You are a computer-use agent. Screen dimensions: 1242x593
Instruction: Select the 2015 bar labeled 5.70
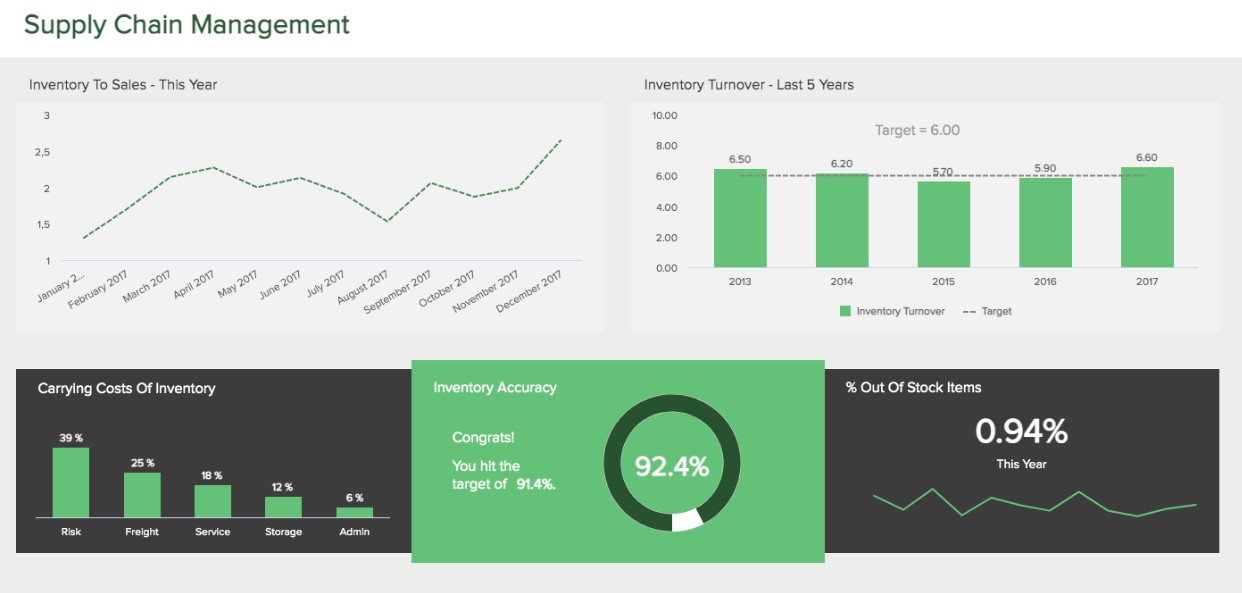tap(943, 224)
